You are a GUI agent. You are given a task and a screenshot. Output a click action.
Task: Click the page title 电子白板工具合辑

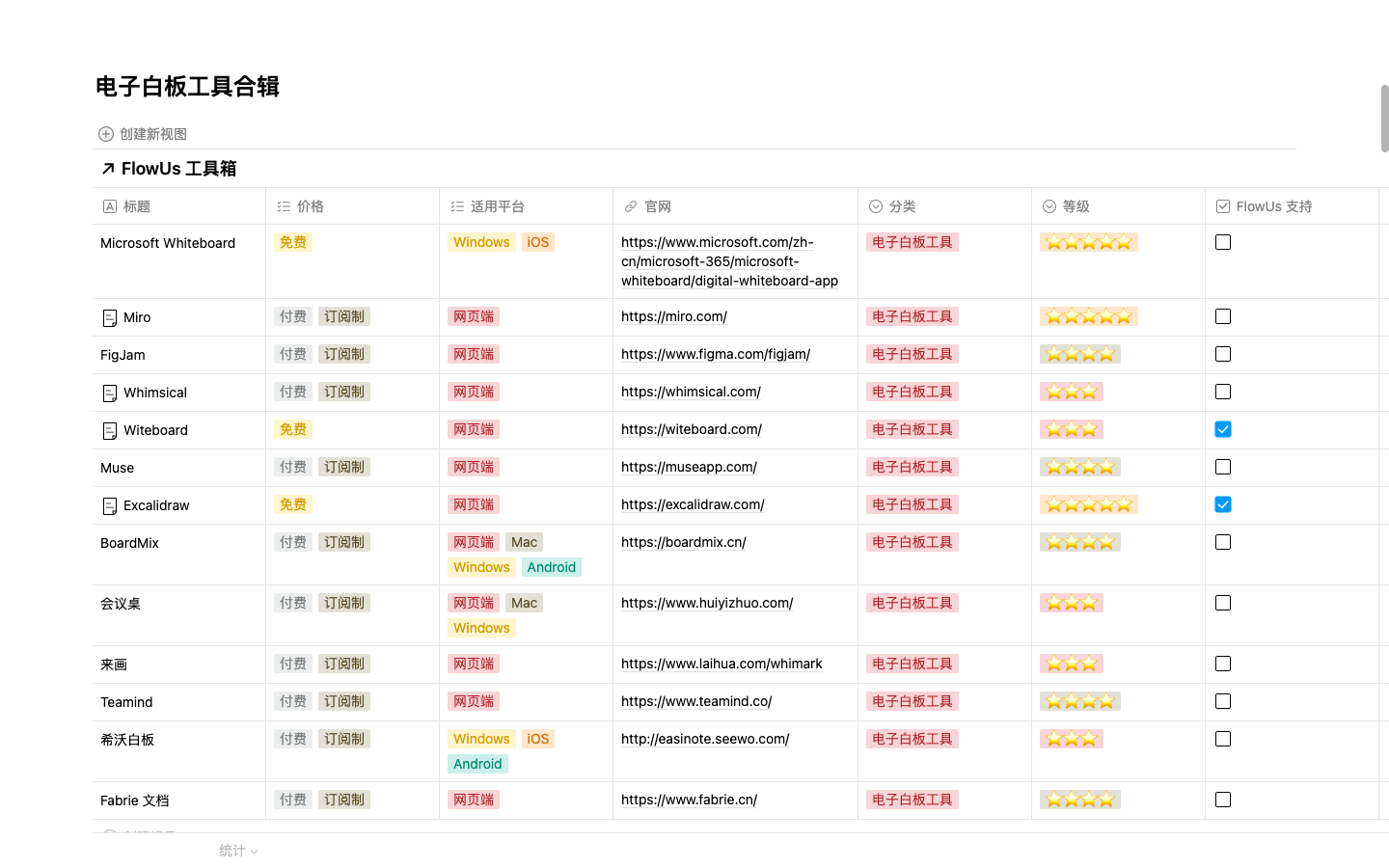pyautogui.click(x=188, y=87)
